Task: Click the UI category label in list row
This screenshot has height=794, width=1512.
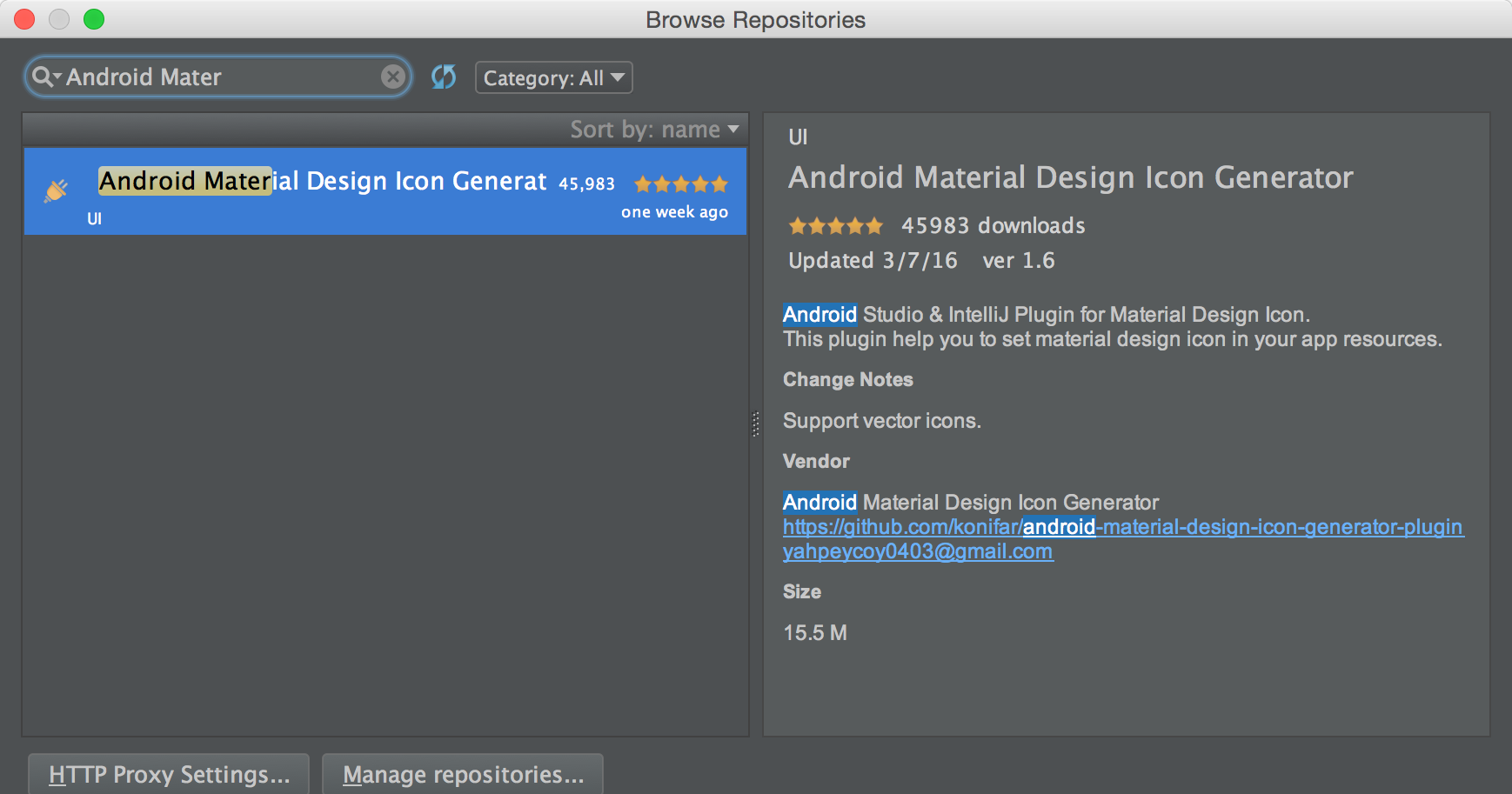Action: pos(94,219)
